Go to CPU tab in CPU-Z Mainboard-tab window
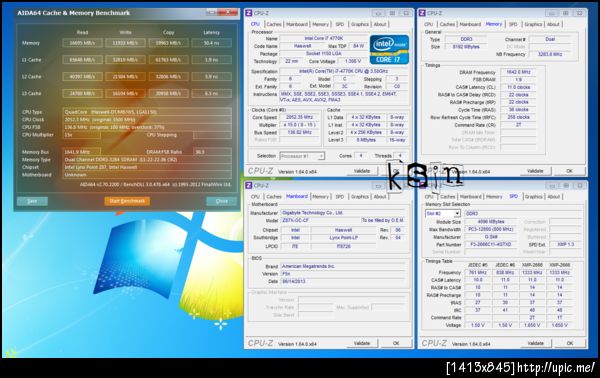The width and height of the screenshot is (600, 378). tap(255, 197)
